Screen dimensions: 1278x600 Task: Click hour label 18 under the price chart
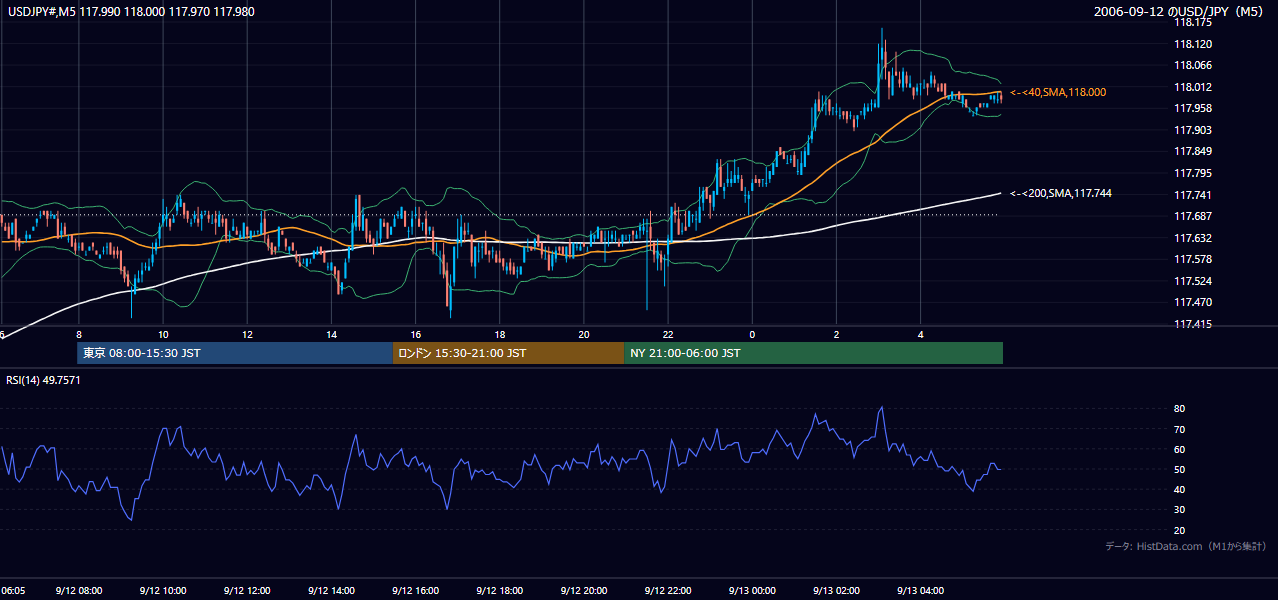click(500, 335)
